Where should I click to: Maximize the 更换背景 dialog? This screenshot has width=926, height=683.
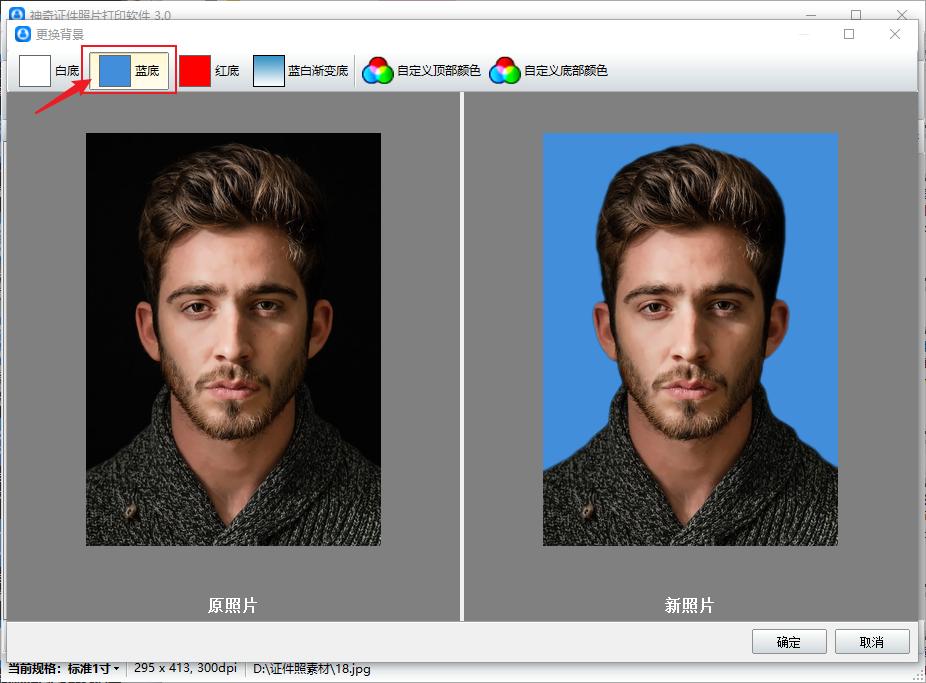click(849, 34)
